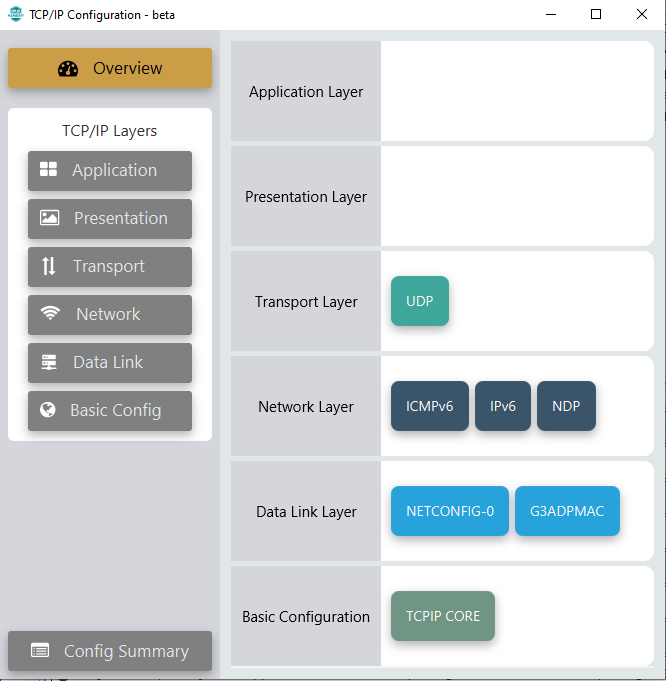The height and width of the screenshot is (681, 666).
Task: Select the UDP module
Action: 420,301
